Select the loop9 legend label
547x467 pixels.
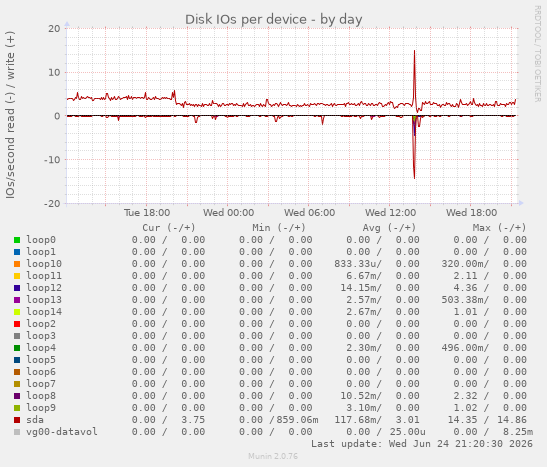pos(41,408)
